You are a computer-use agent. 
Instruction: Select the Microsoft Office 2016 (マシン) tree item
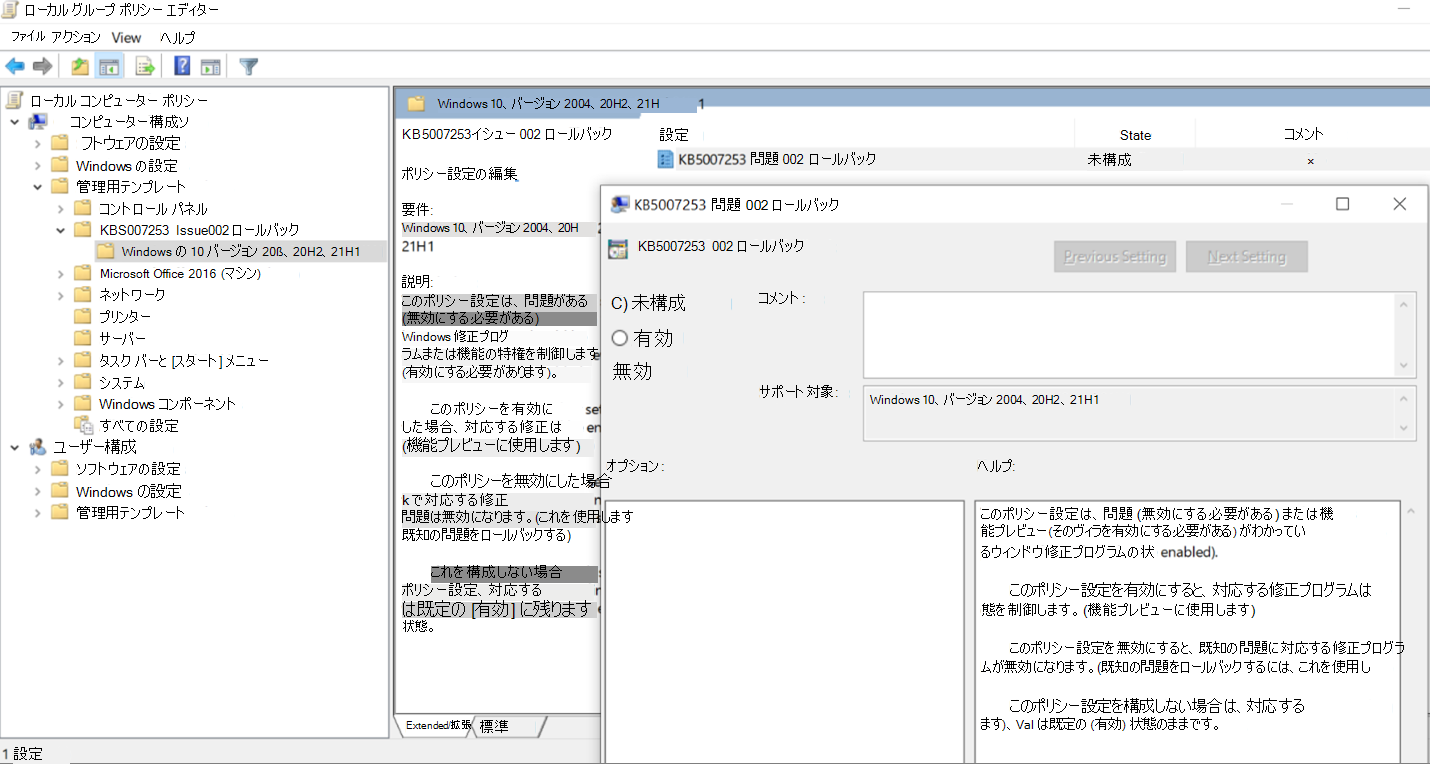click(x=180, y=273)
